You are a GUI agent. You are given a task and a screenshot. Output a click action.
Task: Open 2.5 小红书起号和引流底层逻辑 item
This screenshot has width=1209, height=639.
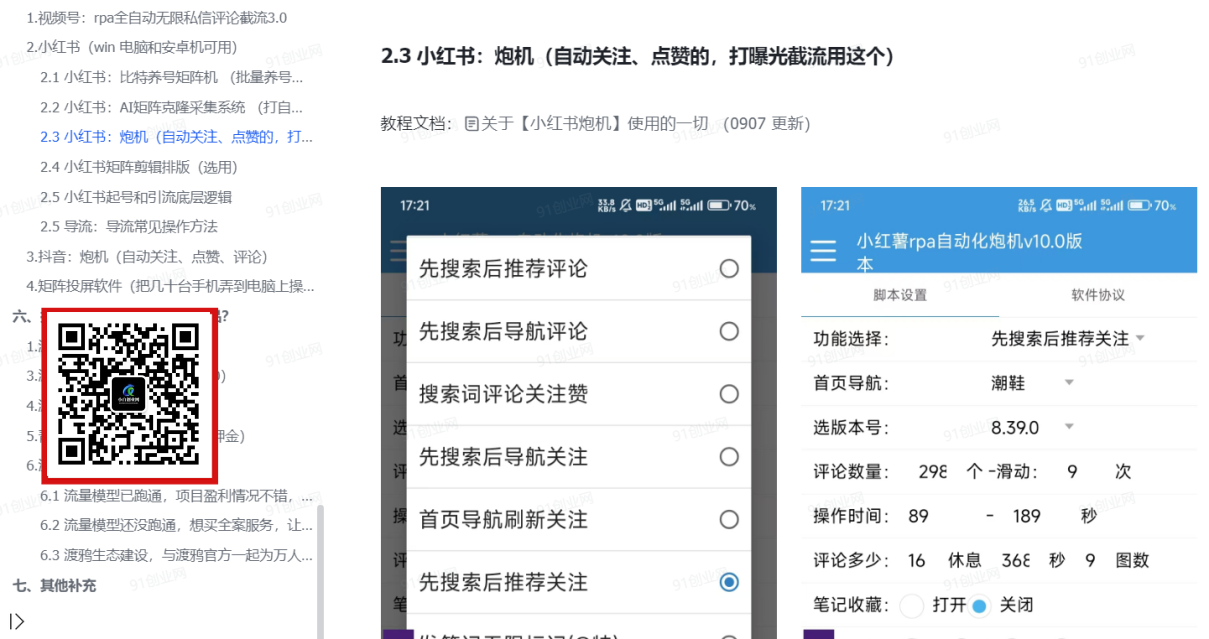pyautogui.click(x=136, y=197)
